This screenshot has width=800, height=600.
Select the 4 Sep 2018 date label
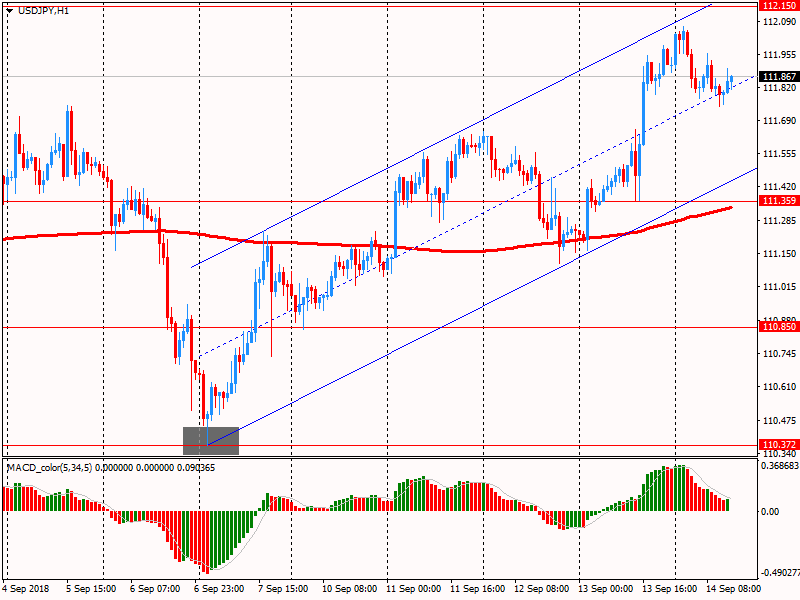(26, 589)
